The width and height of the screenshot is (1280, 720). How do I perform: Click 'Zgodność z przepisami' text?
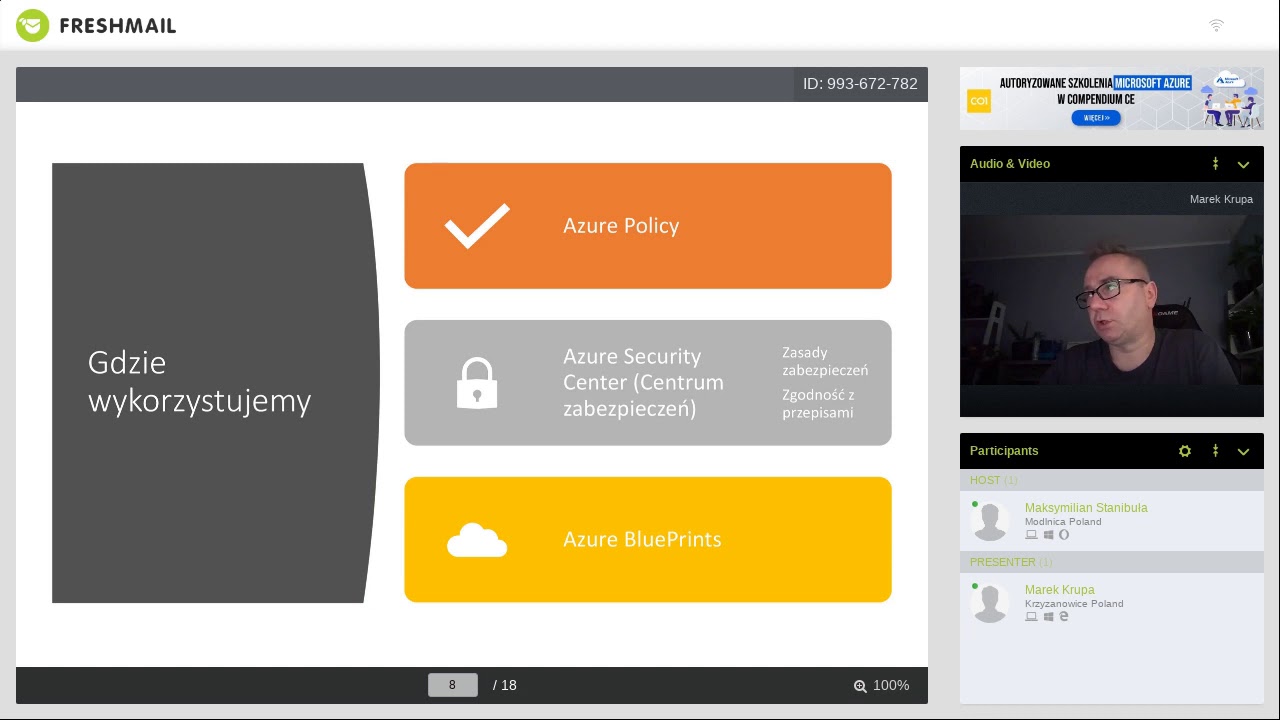[818, 403]
